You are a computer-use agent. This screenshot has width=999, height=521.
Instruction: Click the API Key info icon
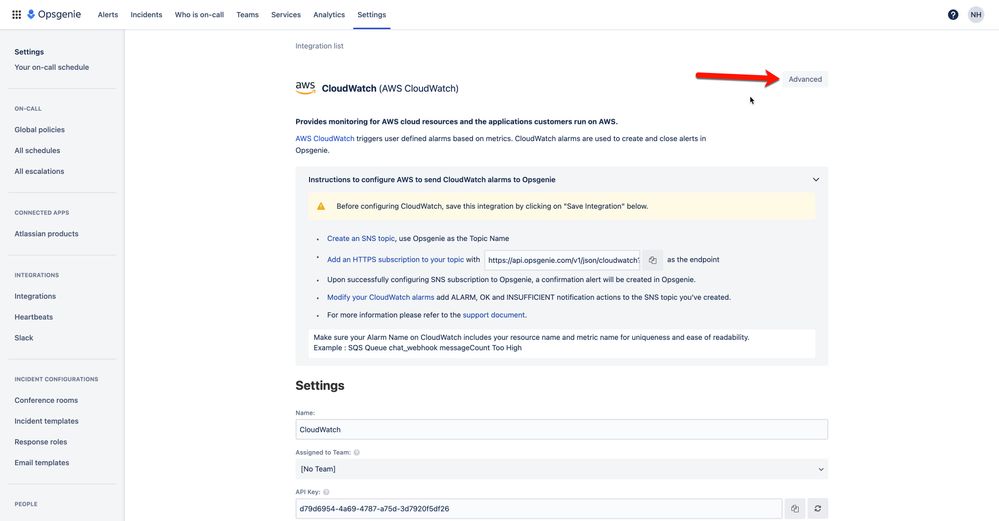point(326,492)
